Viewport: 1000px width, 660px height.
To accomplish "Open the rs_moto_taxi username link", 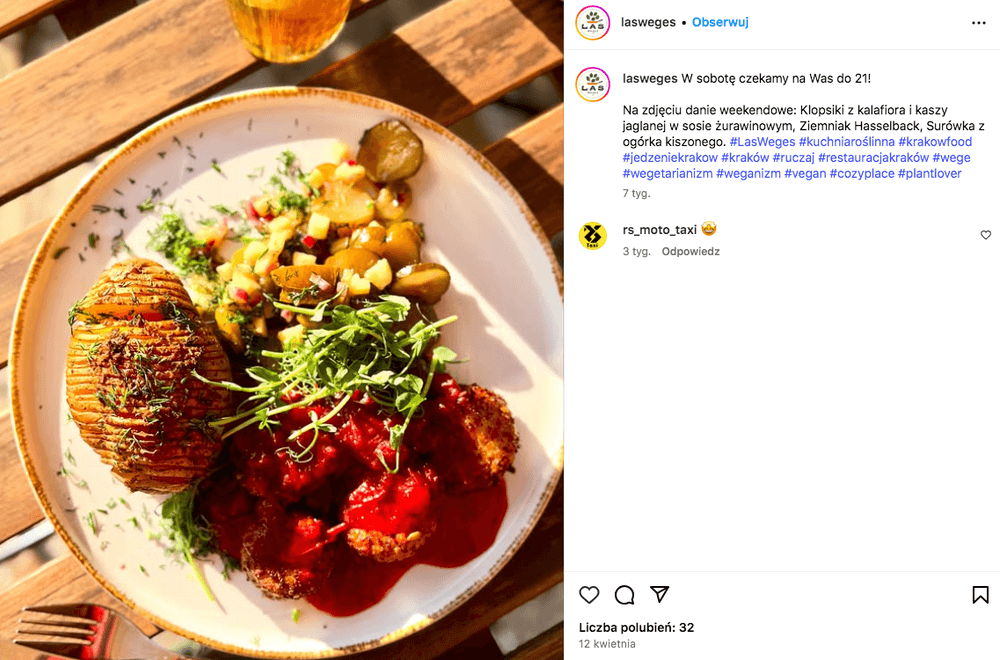I will point(659,230).
